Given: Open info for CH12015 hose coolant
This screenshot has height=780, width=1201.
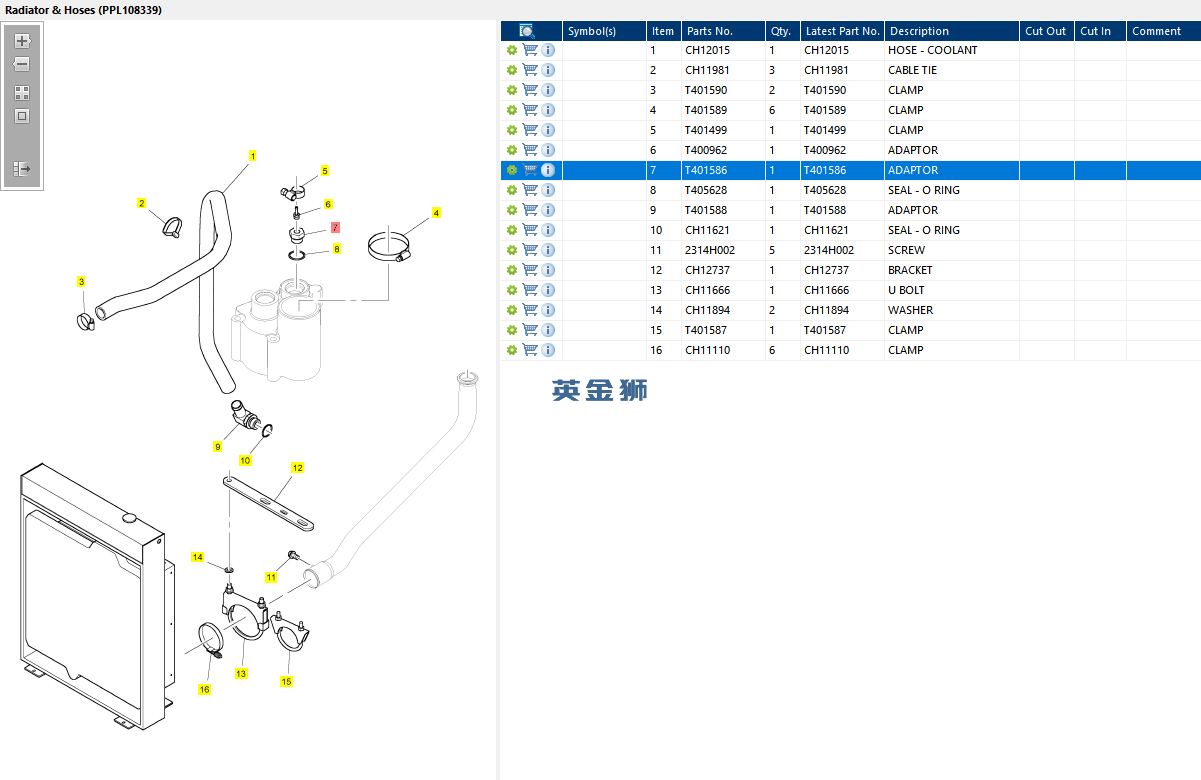Looking at the screenshot, I should point(548,50).
